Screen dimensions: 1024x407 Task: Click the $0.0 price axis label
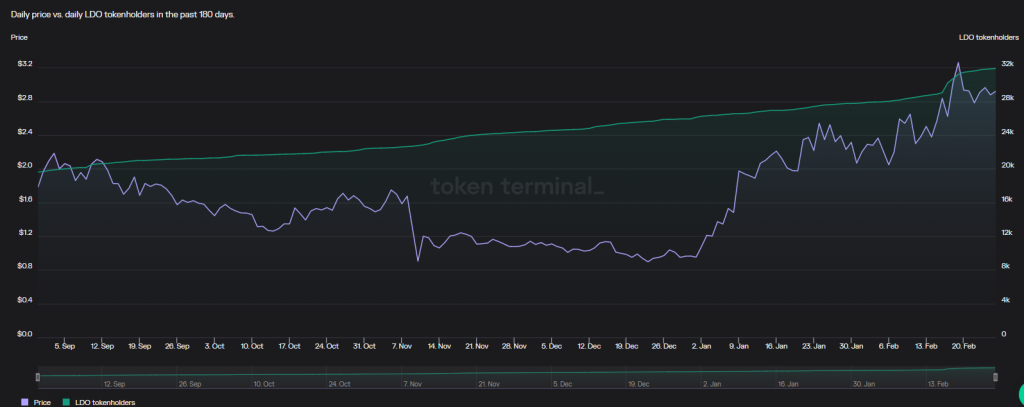25,334
